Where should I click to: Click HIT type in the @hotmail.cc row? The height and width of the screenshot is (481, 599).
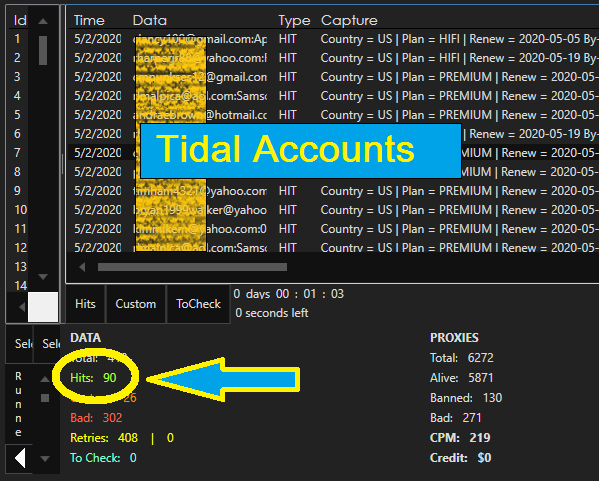287,115
